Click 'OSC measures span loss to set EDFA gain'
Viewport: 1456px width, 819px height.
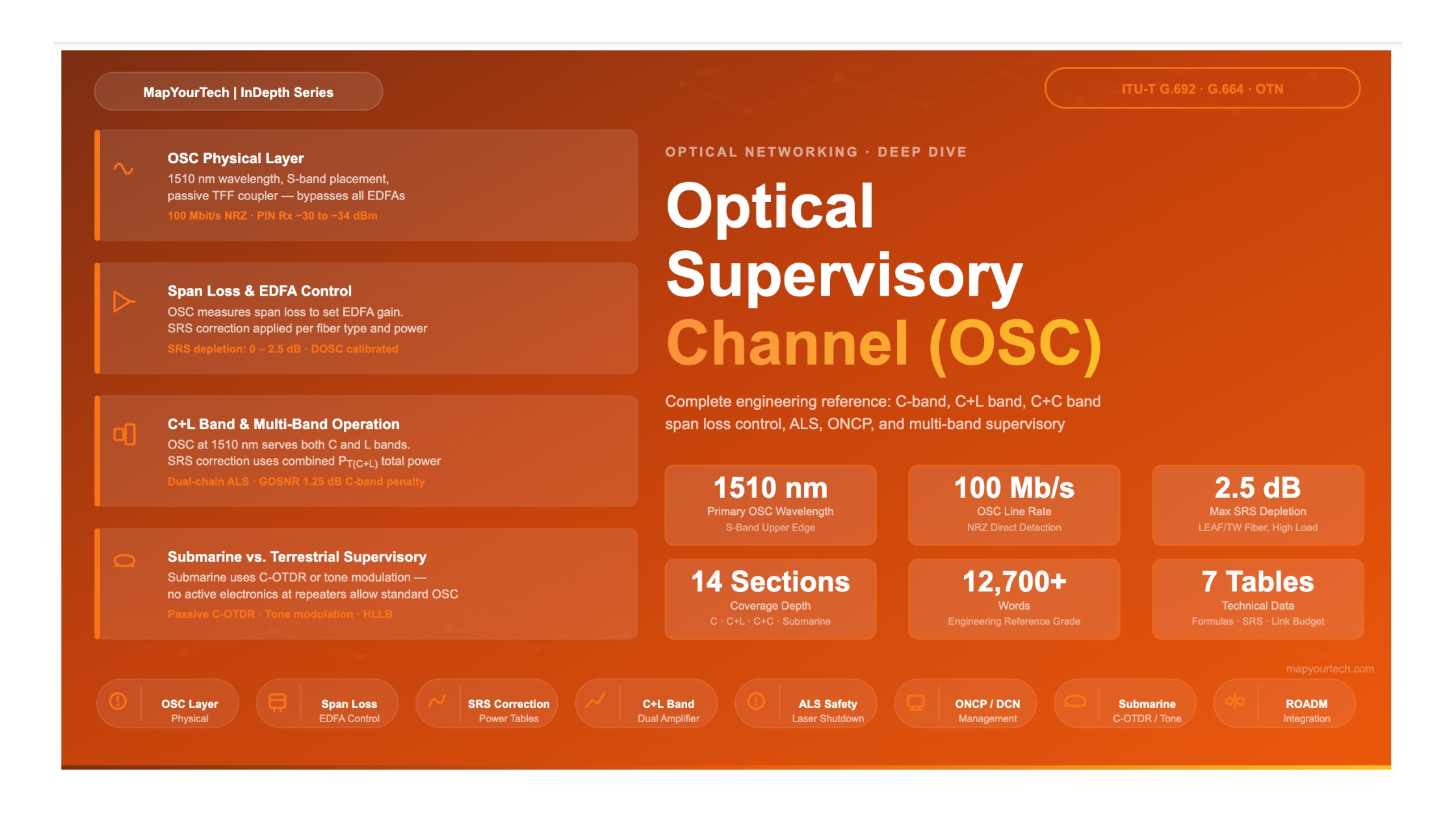click(285, 312)
